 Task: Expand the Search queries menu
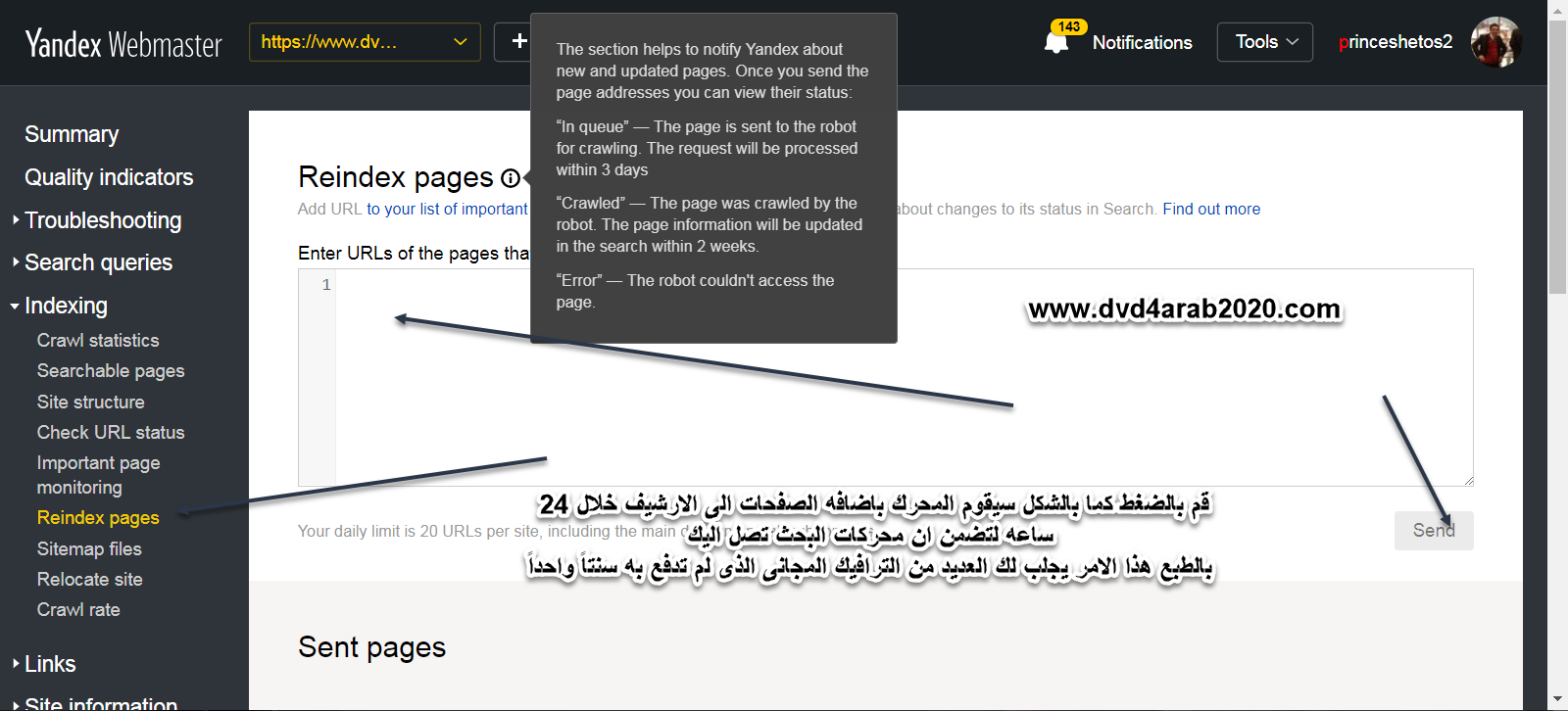point(98,262)
